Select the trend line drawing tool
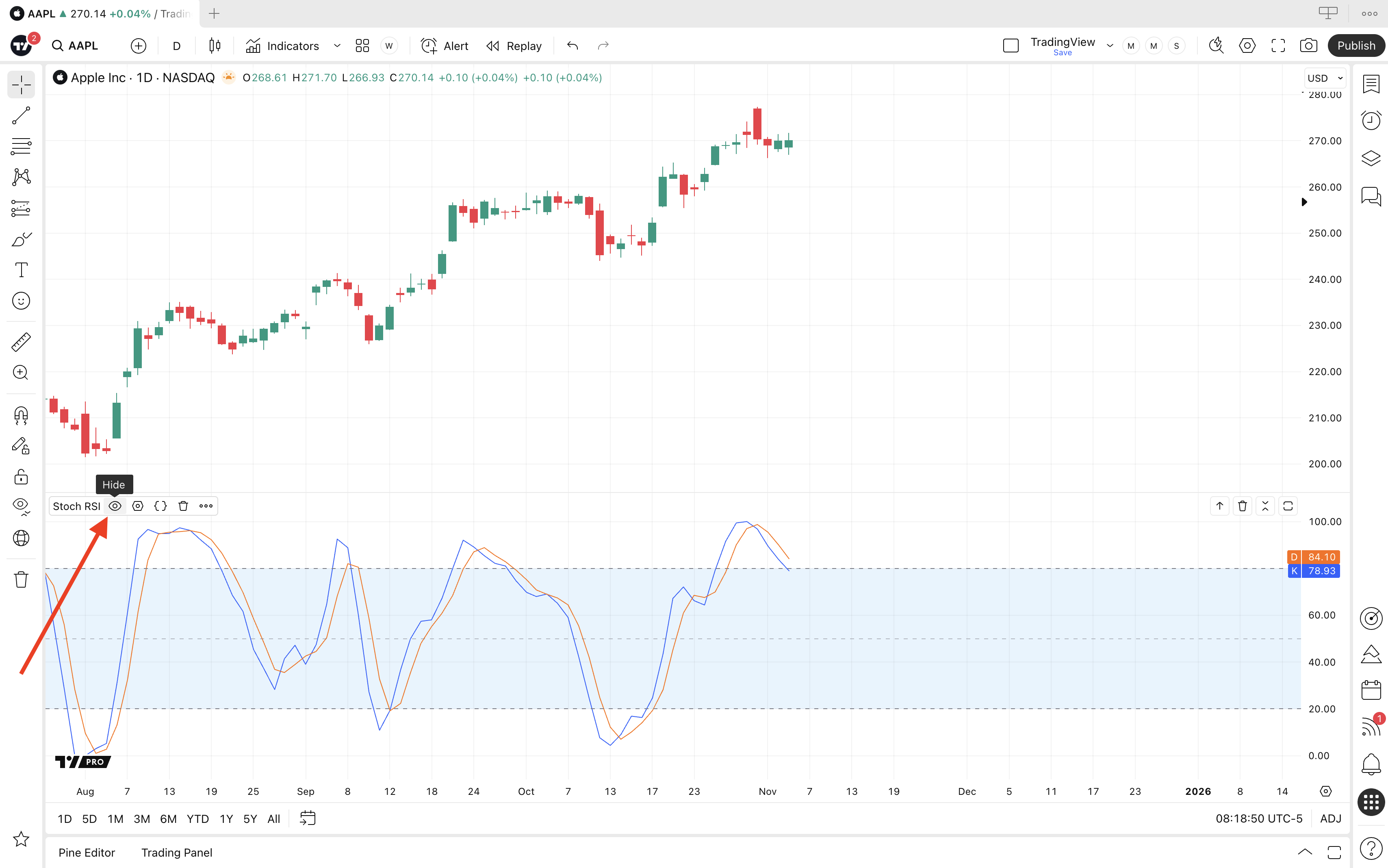 click(21, 115)
